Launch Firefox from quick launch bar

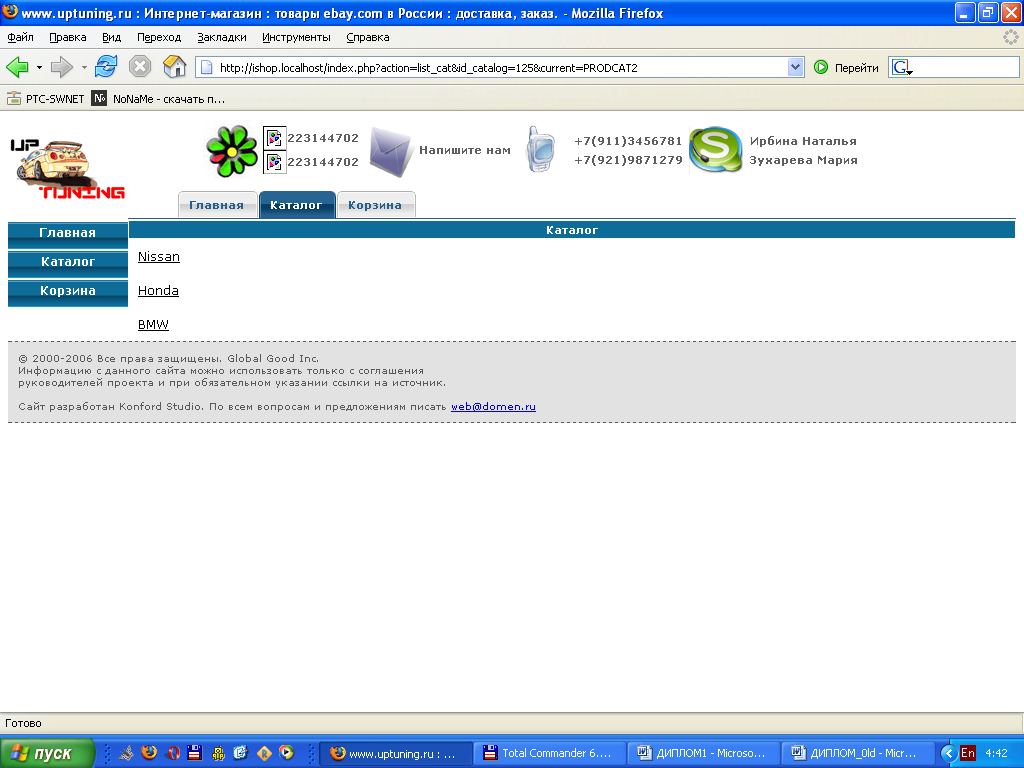click(150, 752)
